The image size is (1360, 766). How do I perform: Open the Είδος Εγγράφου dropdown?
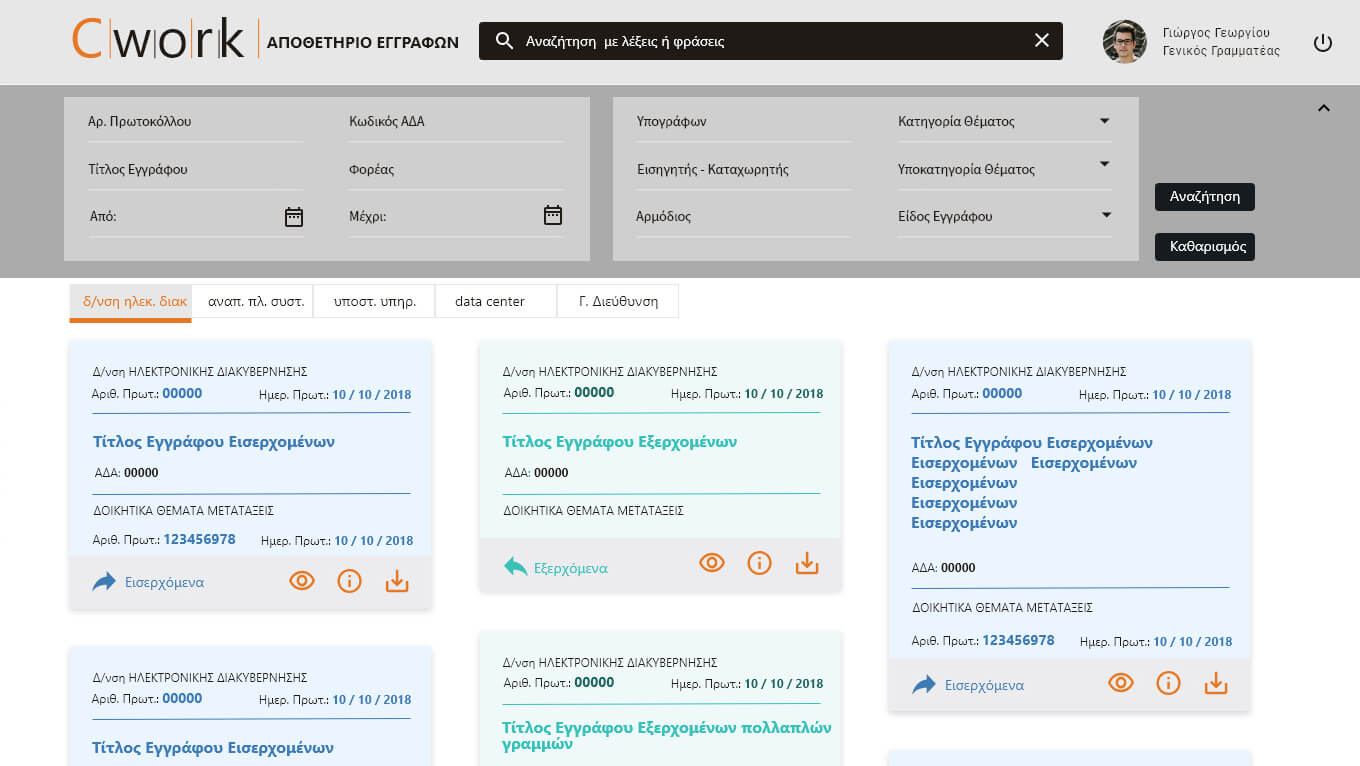click(x=1106, y=215)
